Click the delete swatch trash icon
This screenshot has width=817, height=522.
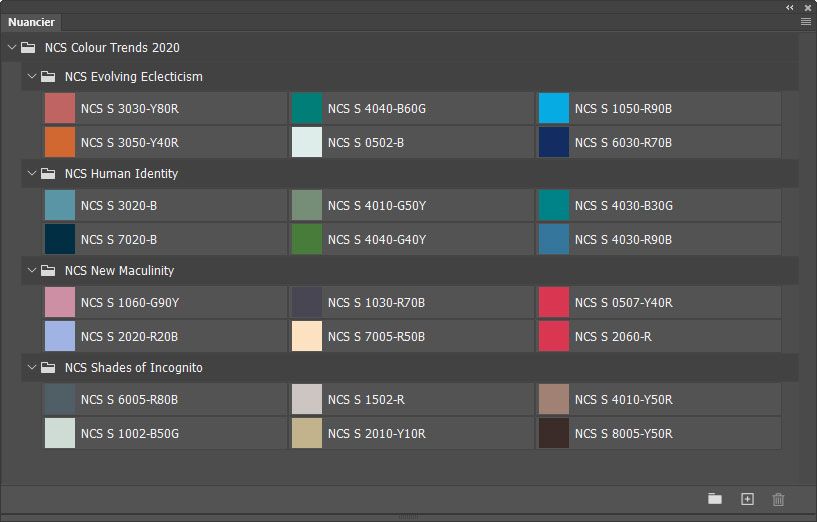(x=778, y=499)
